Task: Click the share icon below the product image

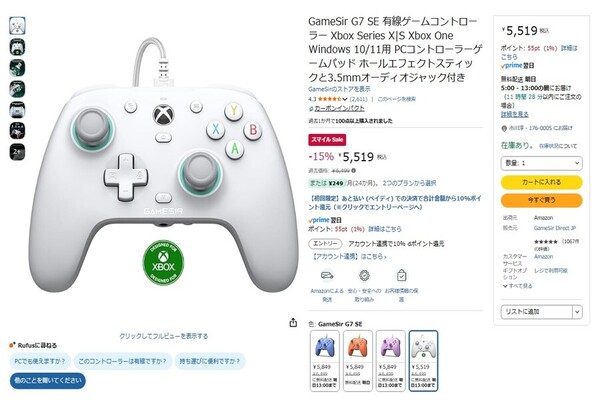Action: (x=293, y=323)
